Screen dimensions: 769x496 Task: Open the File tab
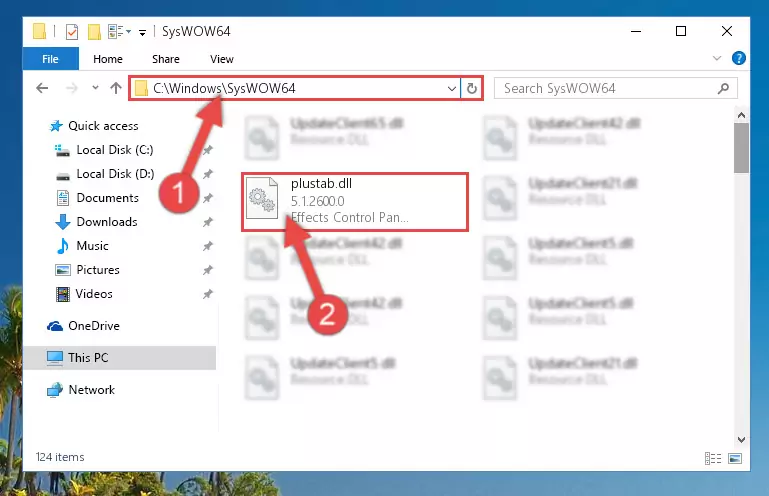51,59
